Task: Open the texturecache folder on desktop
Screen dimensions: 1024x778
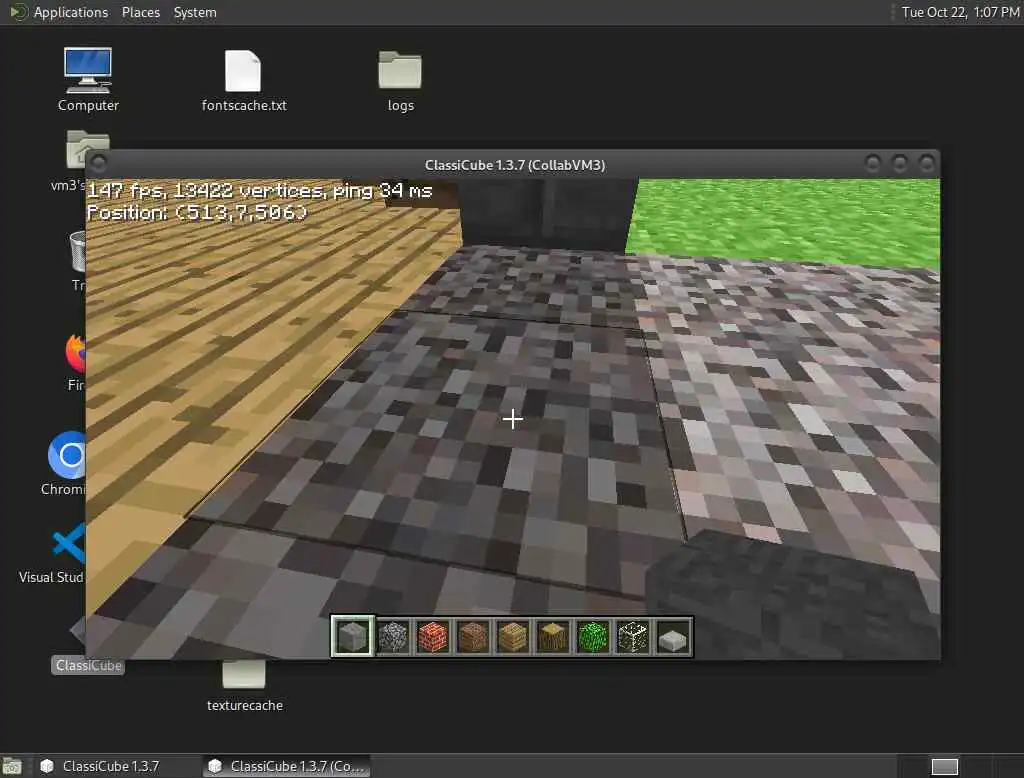Action: click(244, 686)
